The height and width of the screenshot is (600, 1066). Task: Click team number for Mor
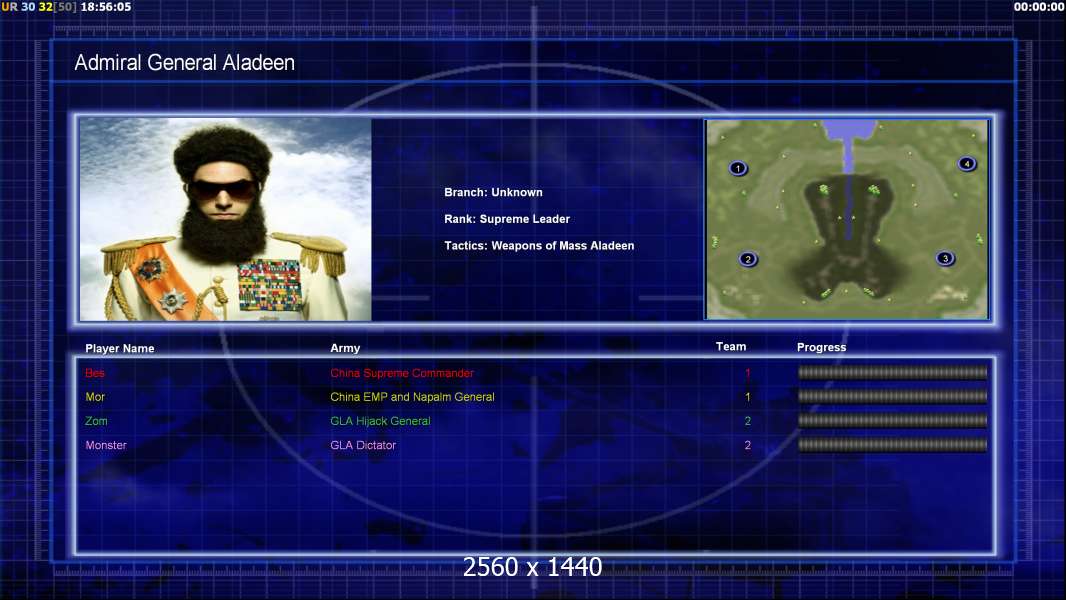click(748, 397)
